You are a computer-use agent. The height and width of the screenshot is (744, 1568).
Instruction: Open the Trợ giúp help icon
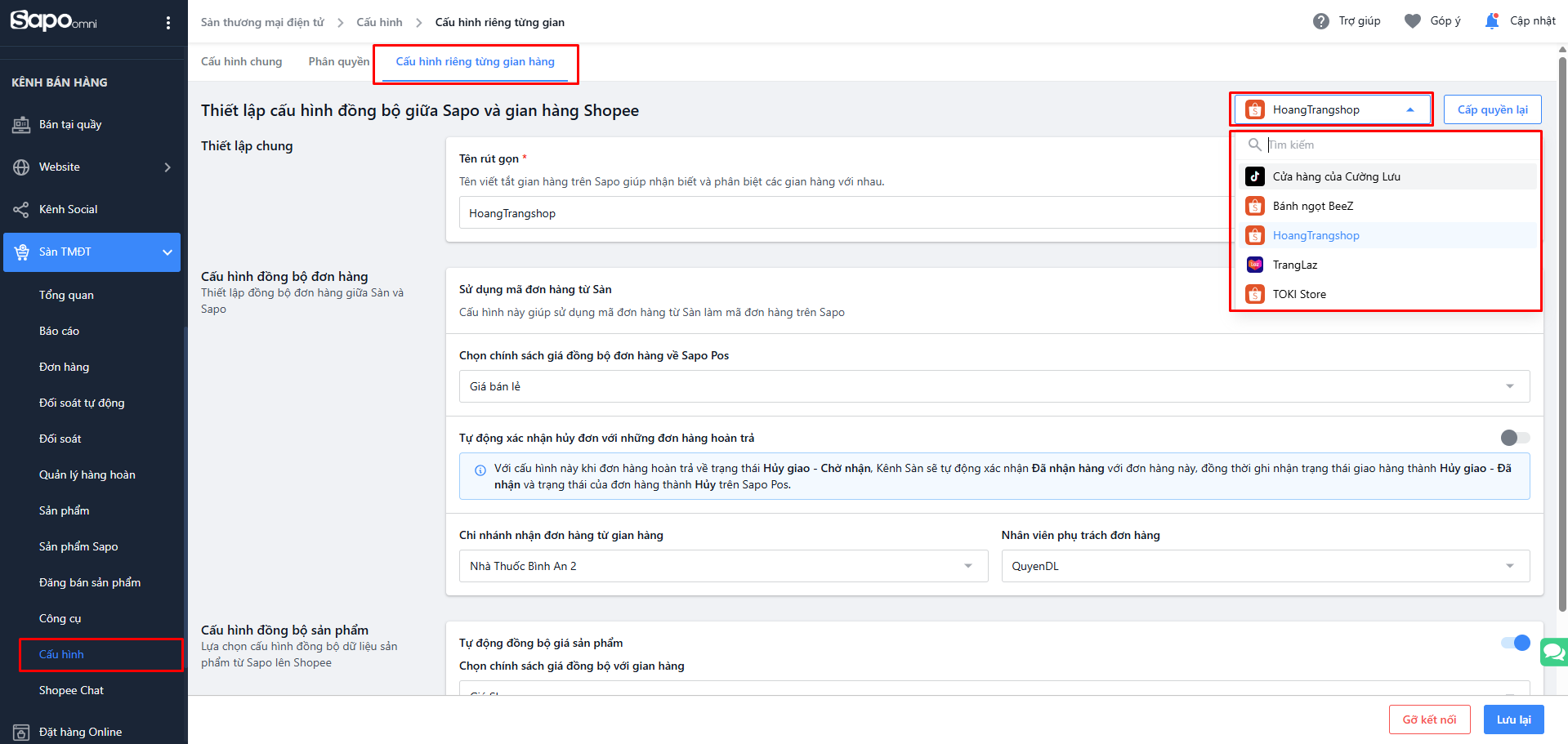click(1320, 21)
